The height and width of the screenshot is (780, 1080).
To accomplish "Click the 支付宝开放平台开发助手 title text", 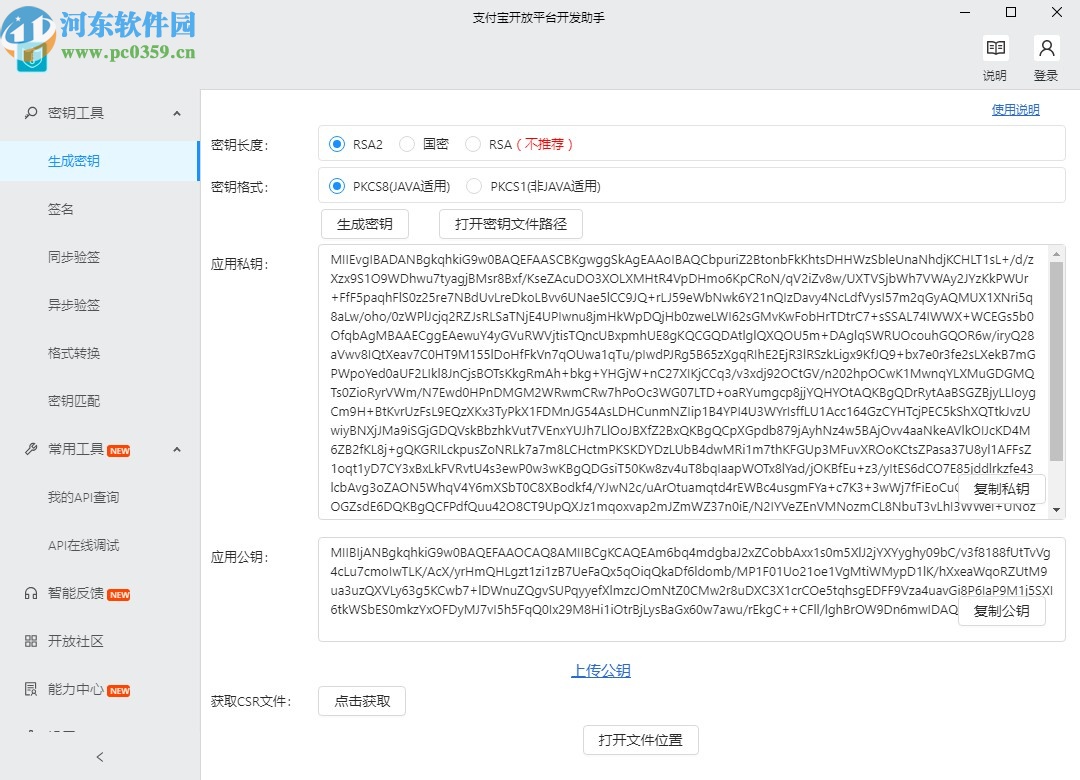I will click(x=539, y=18).
